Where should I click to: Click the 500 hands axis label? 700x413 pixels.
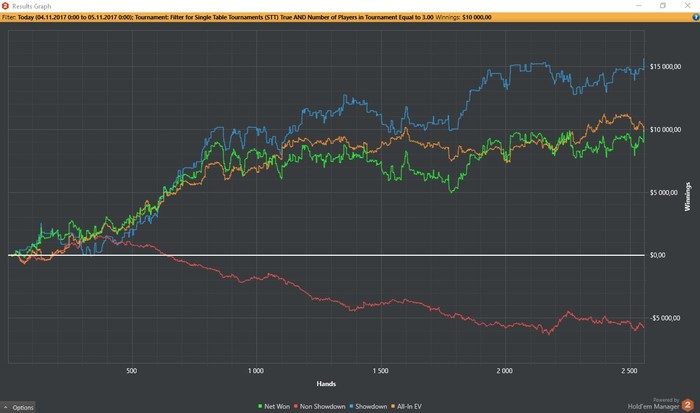point(132,371)
